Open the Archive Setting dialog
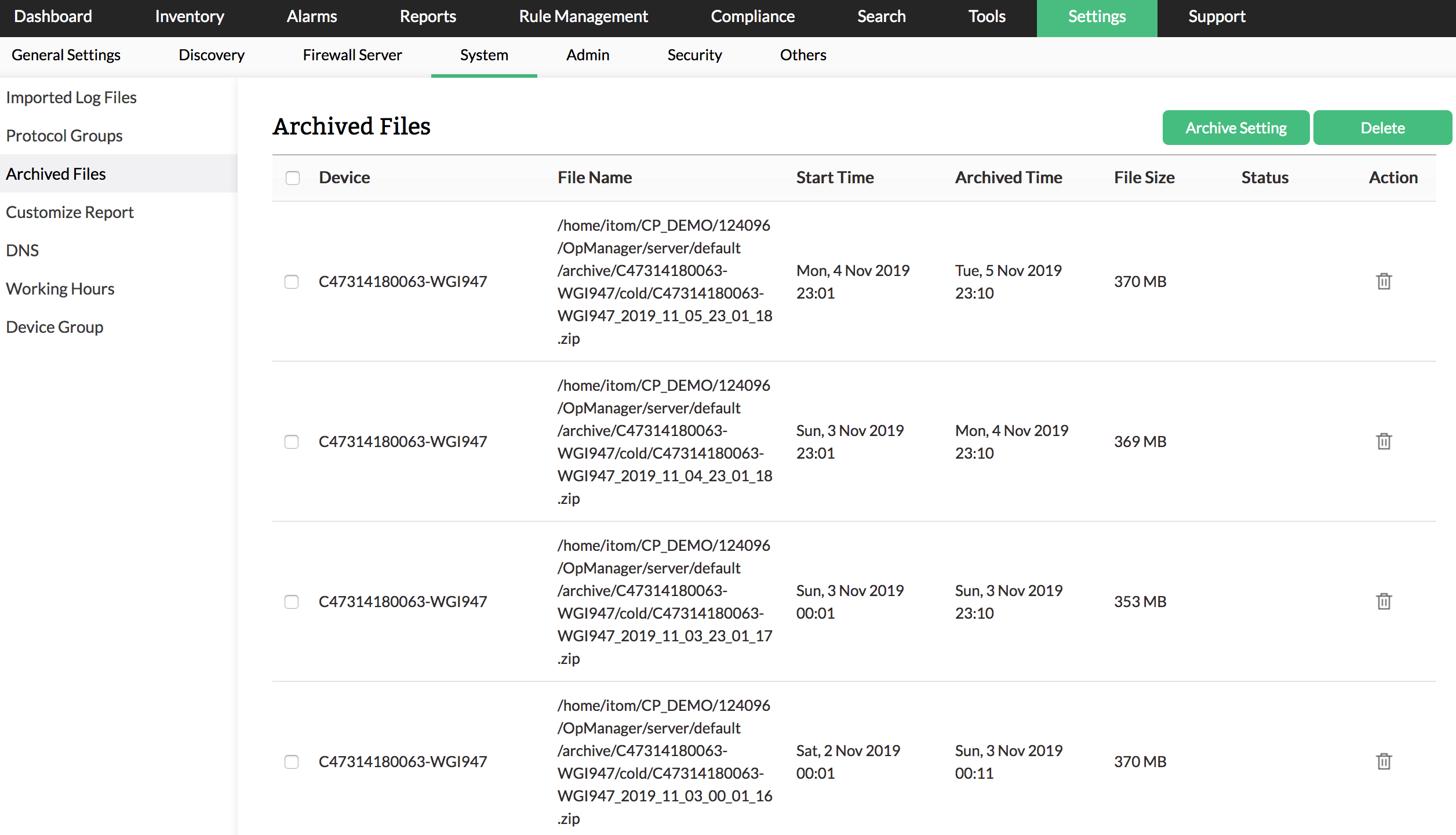 pos(1235,128)
